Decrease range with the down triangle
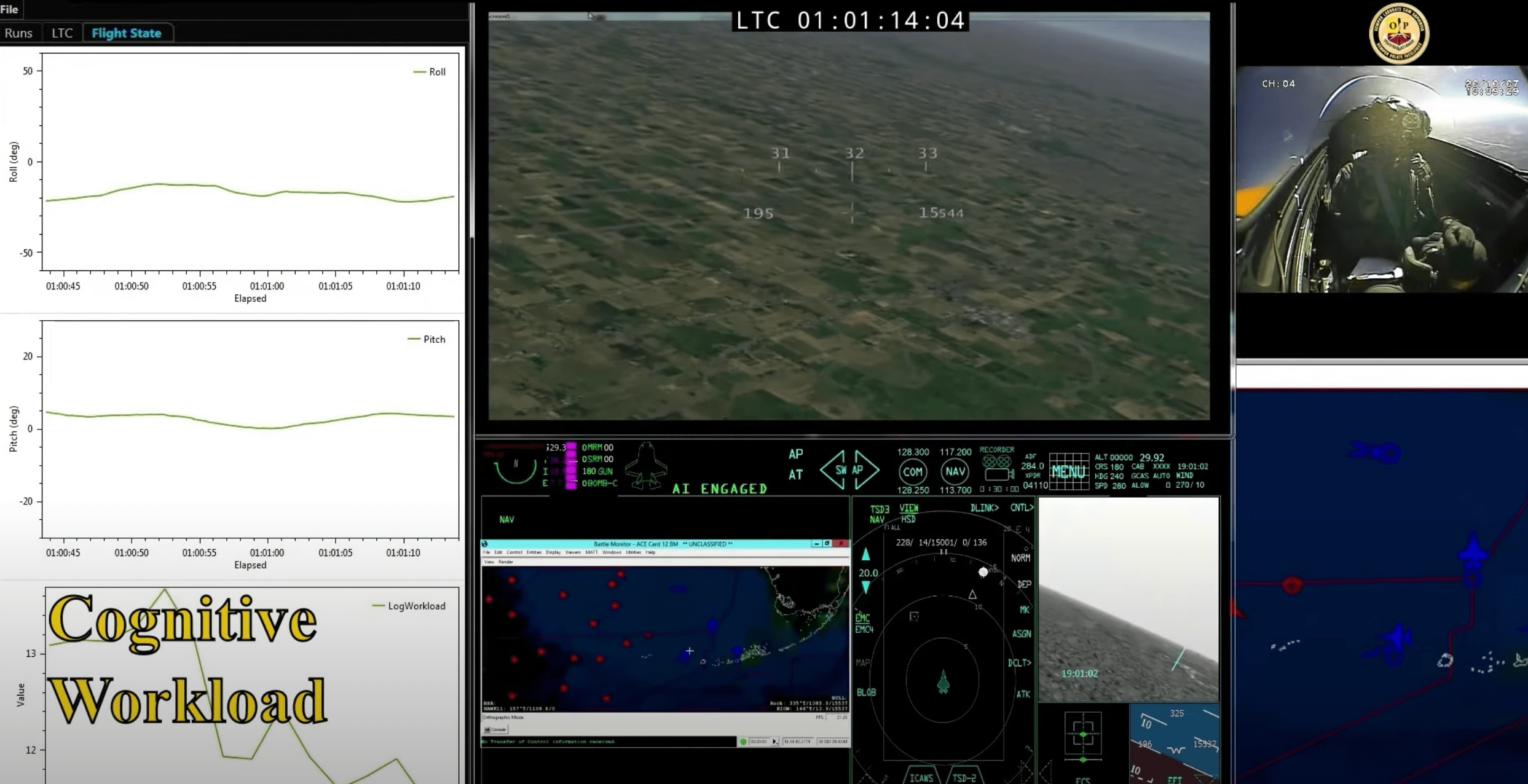Image resolution: width=1528 pixels, height=784 pixels. point(865,587)
